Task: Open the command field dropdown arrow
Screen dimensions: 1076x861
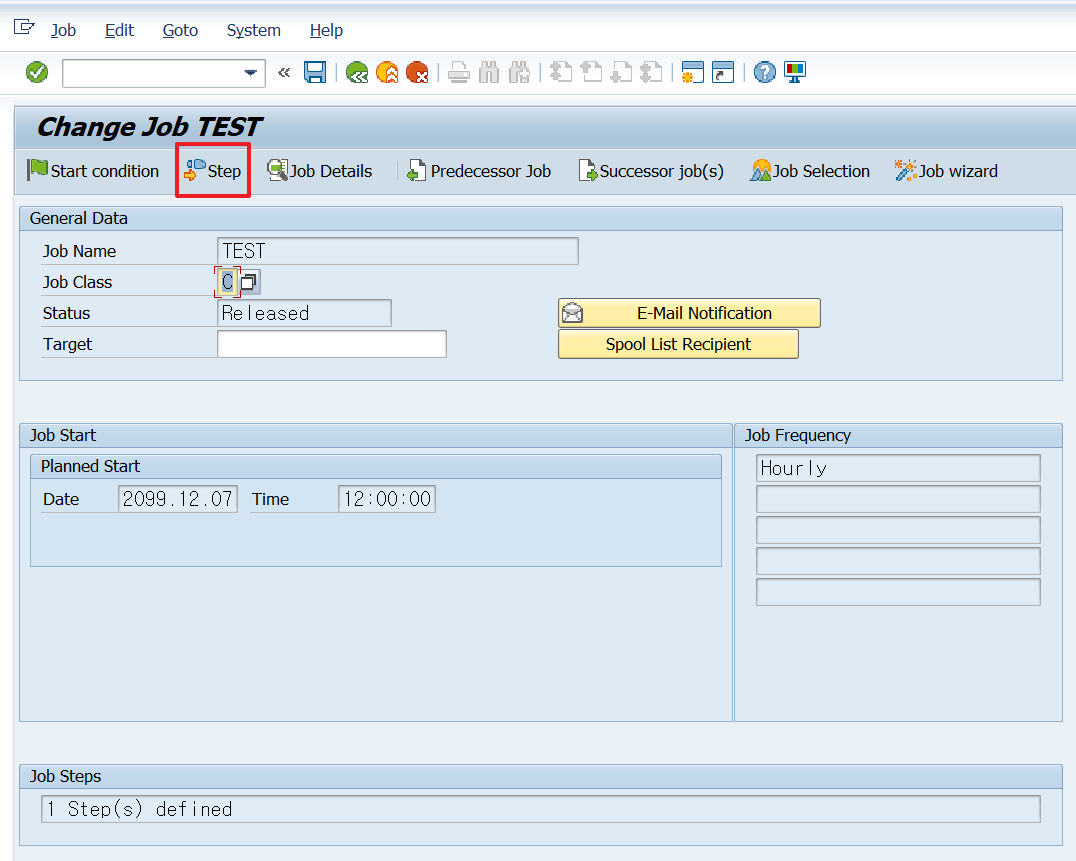Action: (251, 72)
